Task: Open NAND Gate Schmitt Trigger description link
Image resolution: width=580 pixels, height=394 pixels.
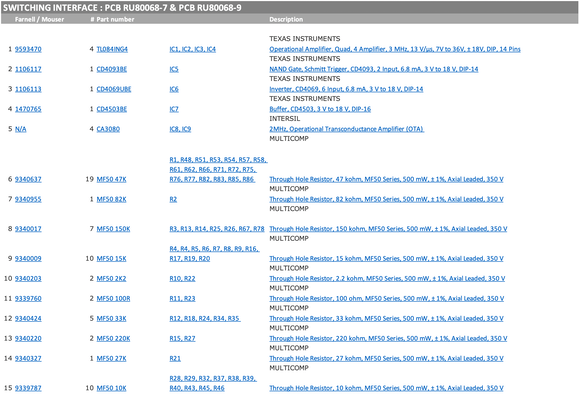Action: click(374, 69)
